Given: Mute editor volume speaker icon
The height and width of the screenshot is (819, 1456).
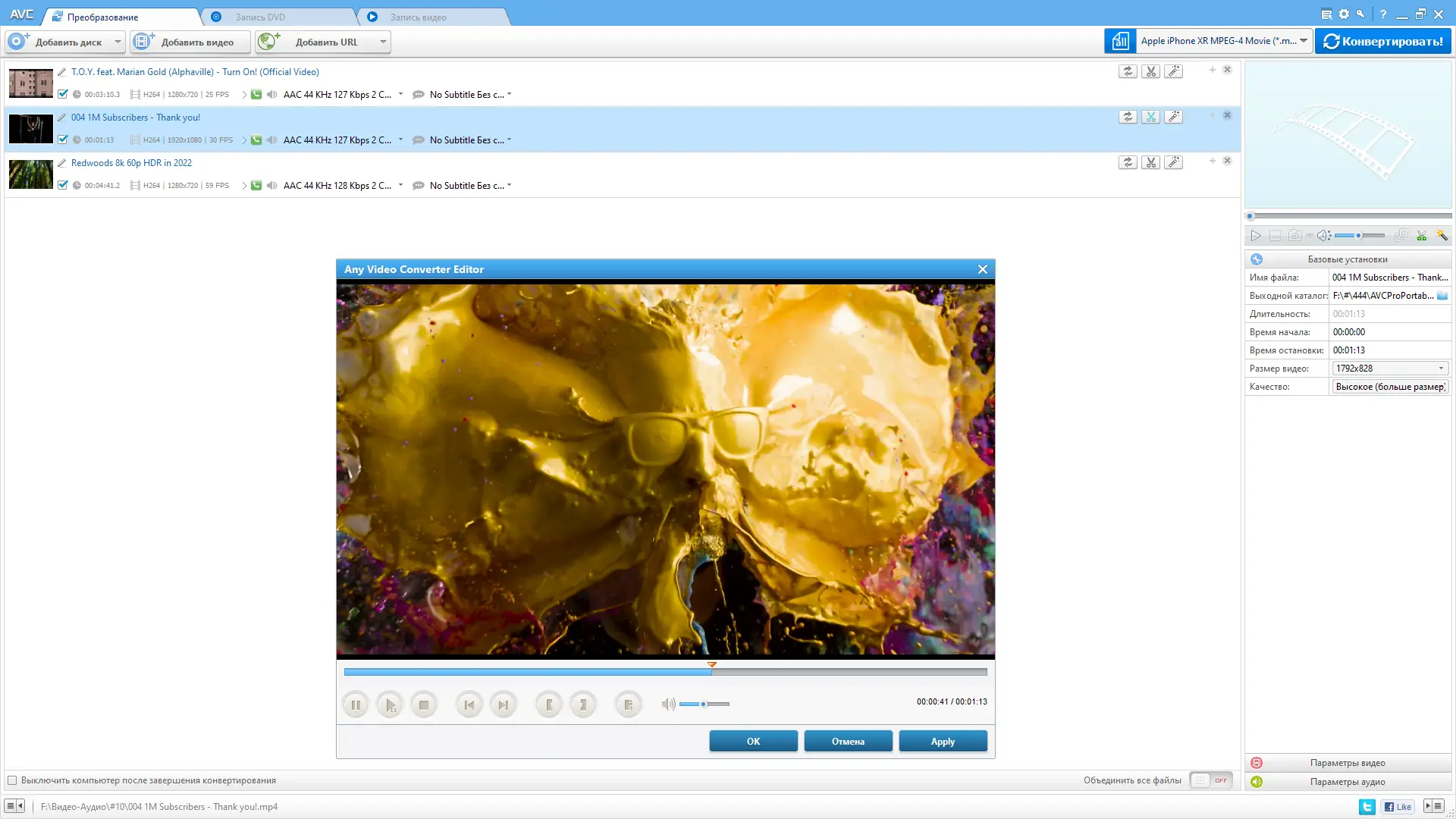Looking at the screenshot, I should [667, 704].
